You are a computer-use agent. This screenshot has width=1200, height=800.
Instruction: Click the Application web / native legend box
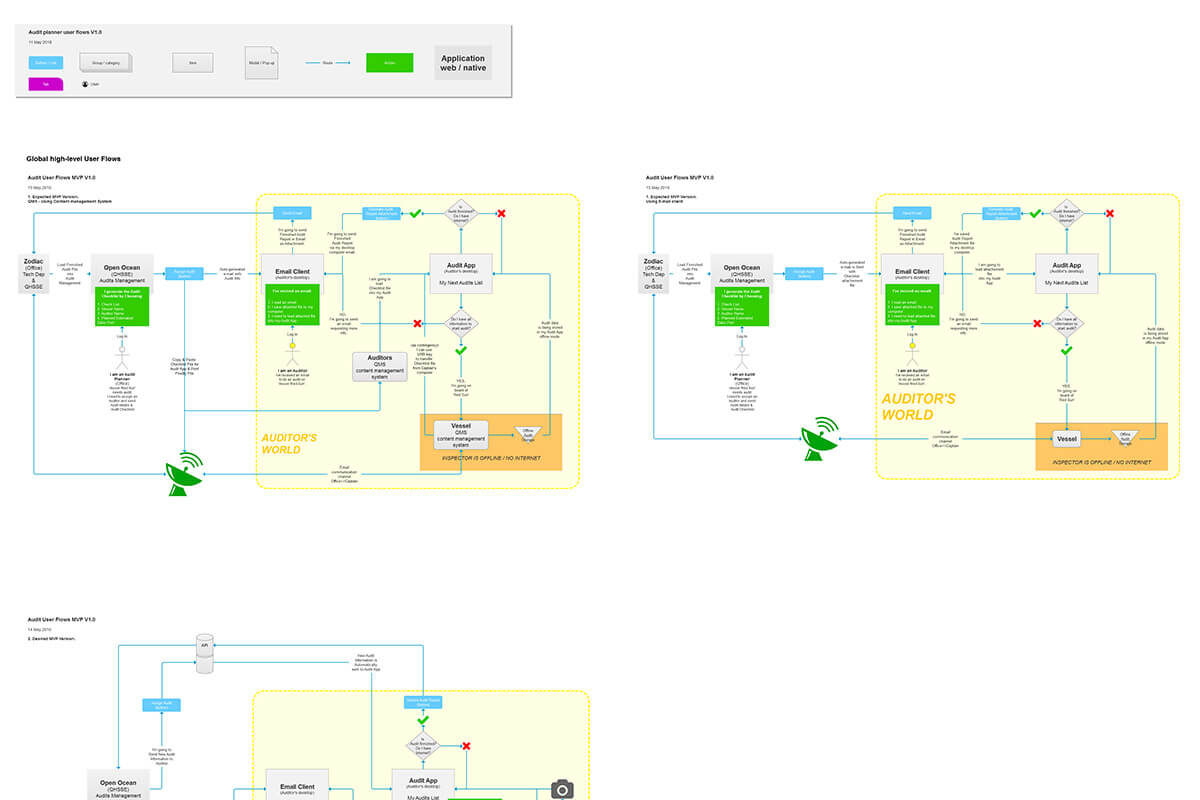(x=463, y=63)
